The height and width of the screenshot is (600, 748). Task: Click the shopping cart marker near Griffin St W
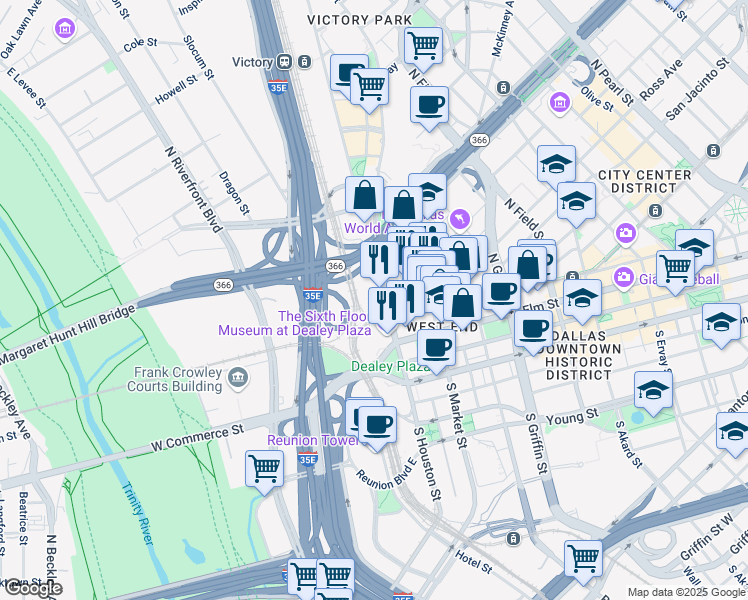[x=583, y=559]
